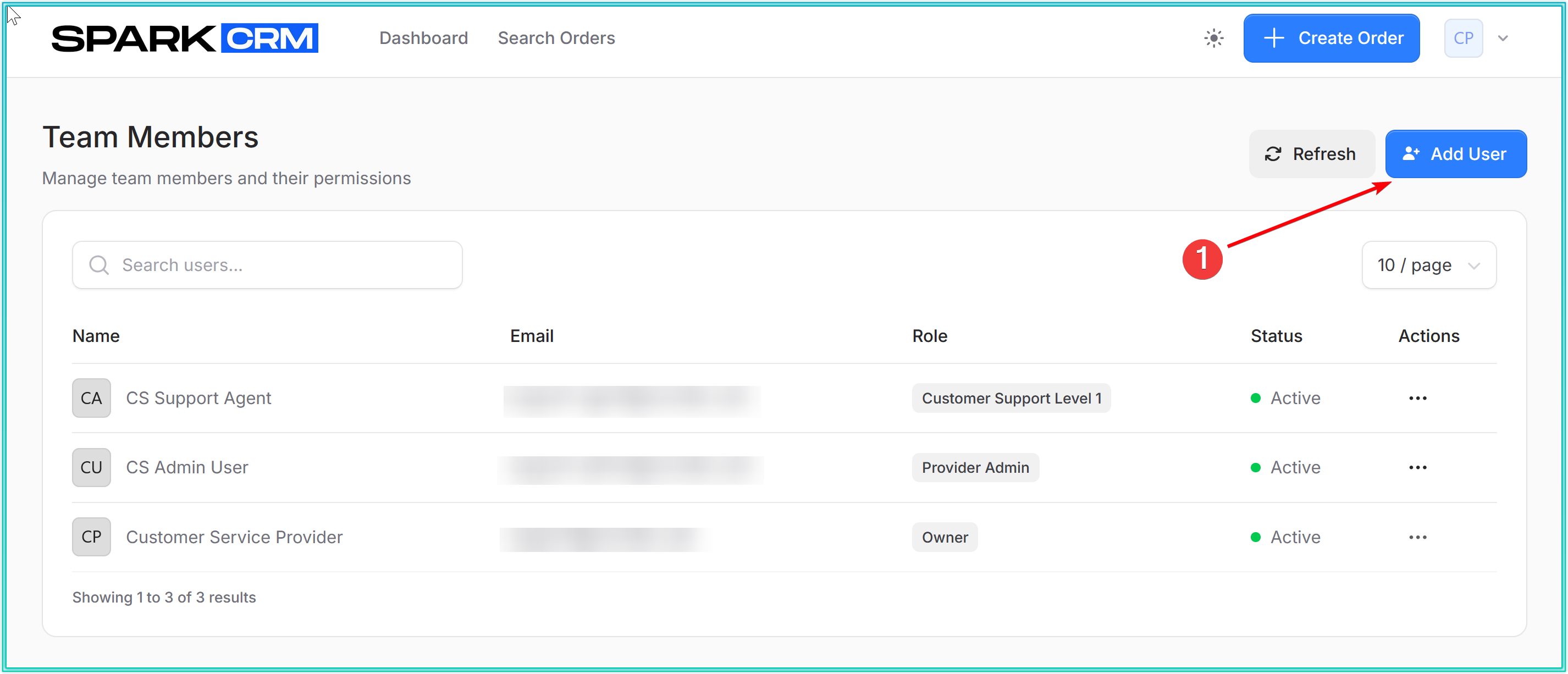The image size is (1568, 674).
Task: Click the search magnifier icon
Action: point(98,265)
